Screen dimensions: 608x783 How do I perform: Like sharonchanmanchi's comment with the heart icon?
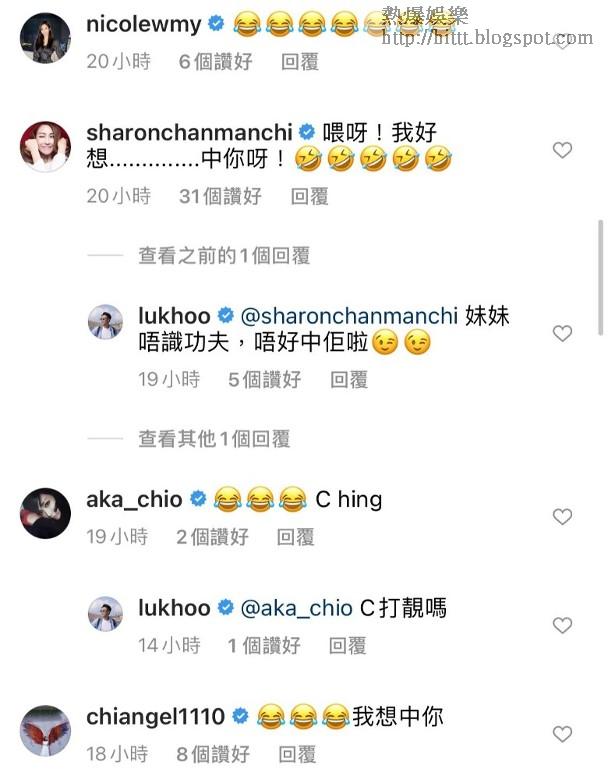pyautogui.click(x=562, y=150)
